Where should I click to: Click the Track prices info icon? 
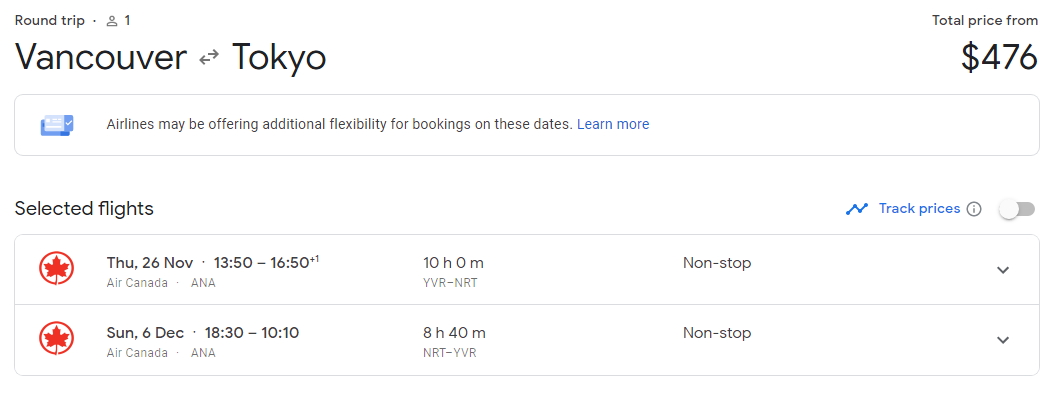(974, 209)
